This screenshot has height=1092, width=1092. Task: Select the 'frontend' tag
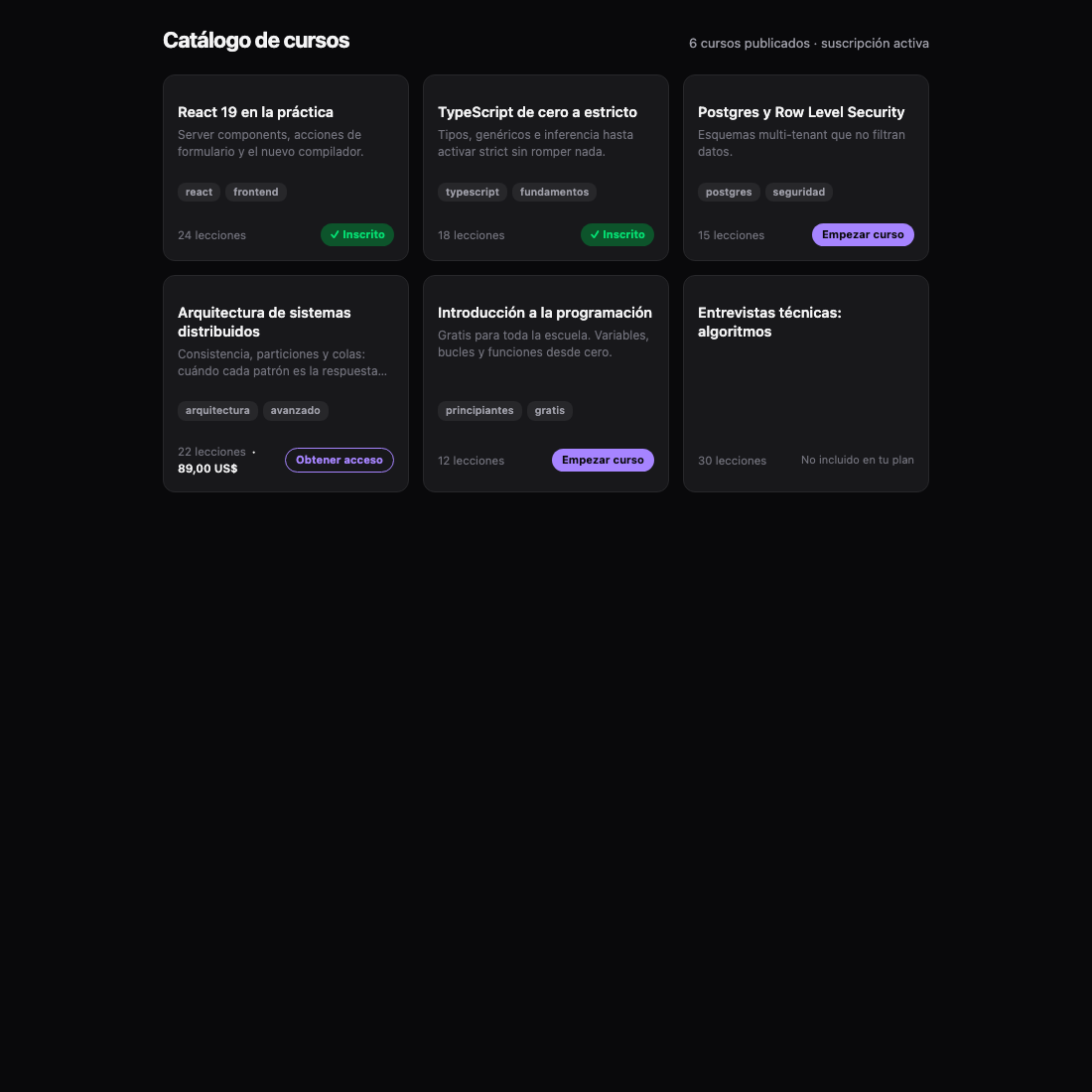tap(255, 193)
